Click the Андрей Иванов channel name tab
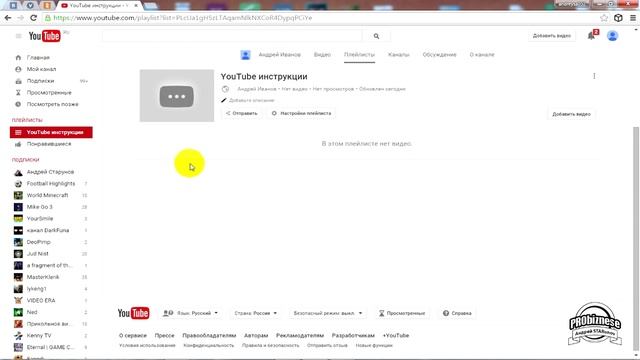640x360 pixels. (x=280, y=55)
